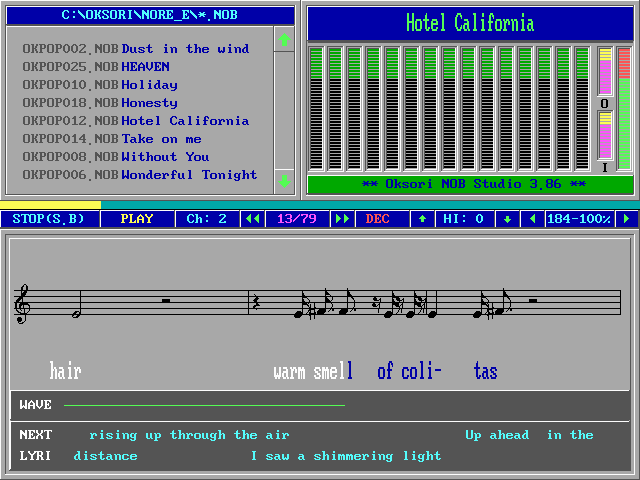Click upcoming lyric Up ahead in the
The image size is (640, 480).
click(529, 435)
